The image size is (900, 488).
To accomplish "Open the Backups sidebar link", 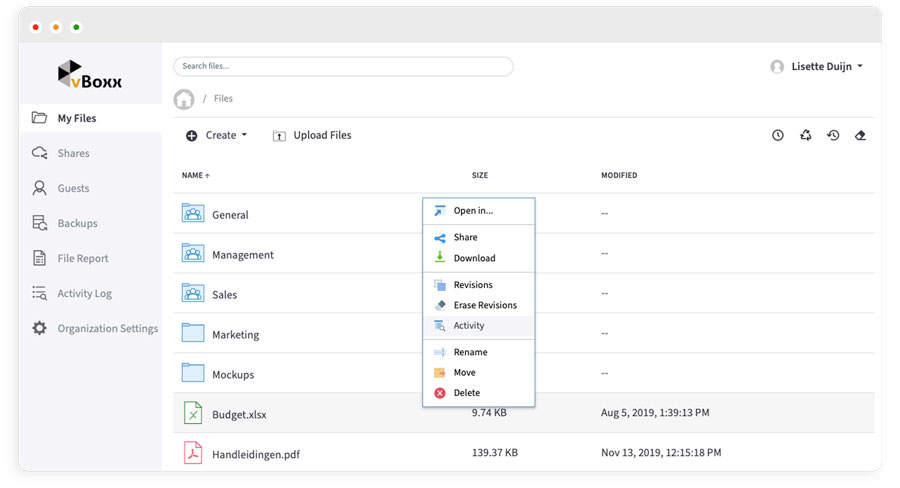I will [x=77, y=223].
